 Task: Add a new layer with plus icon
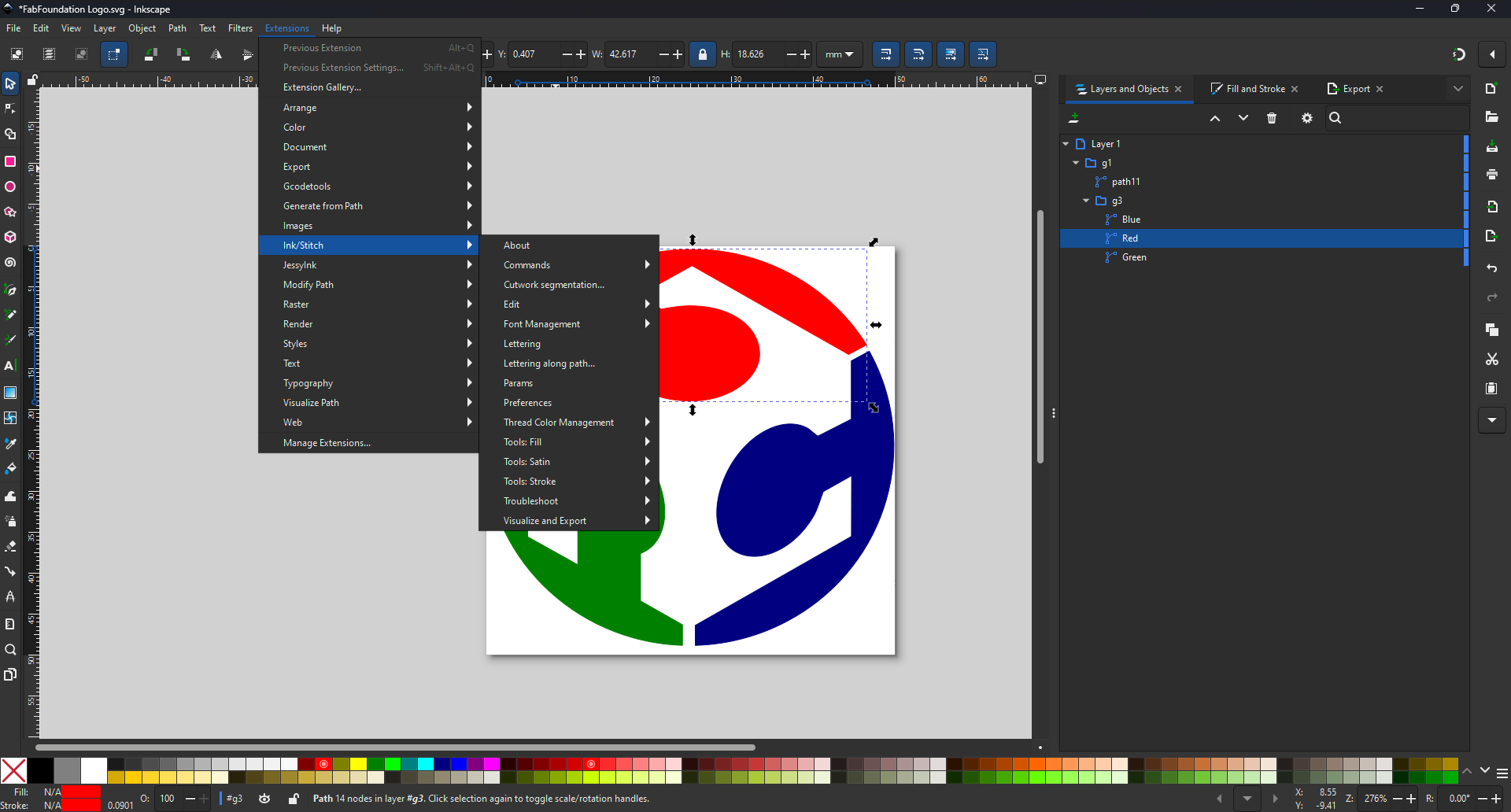point(1074,118)
